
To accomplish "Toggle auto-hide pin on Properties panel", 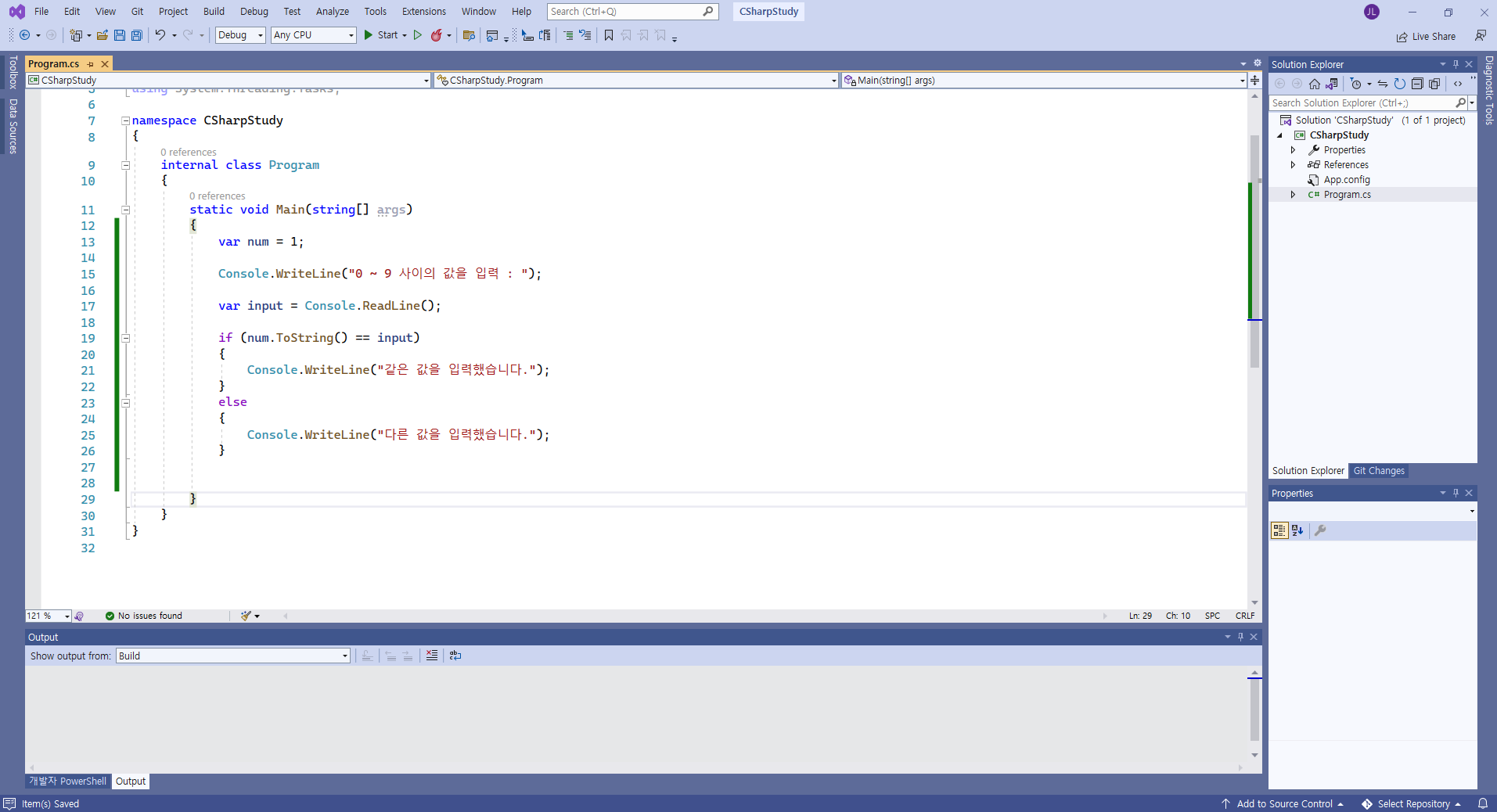I will [1456, 493].
